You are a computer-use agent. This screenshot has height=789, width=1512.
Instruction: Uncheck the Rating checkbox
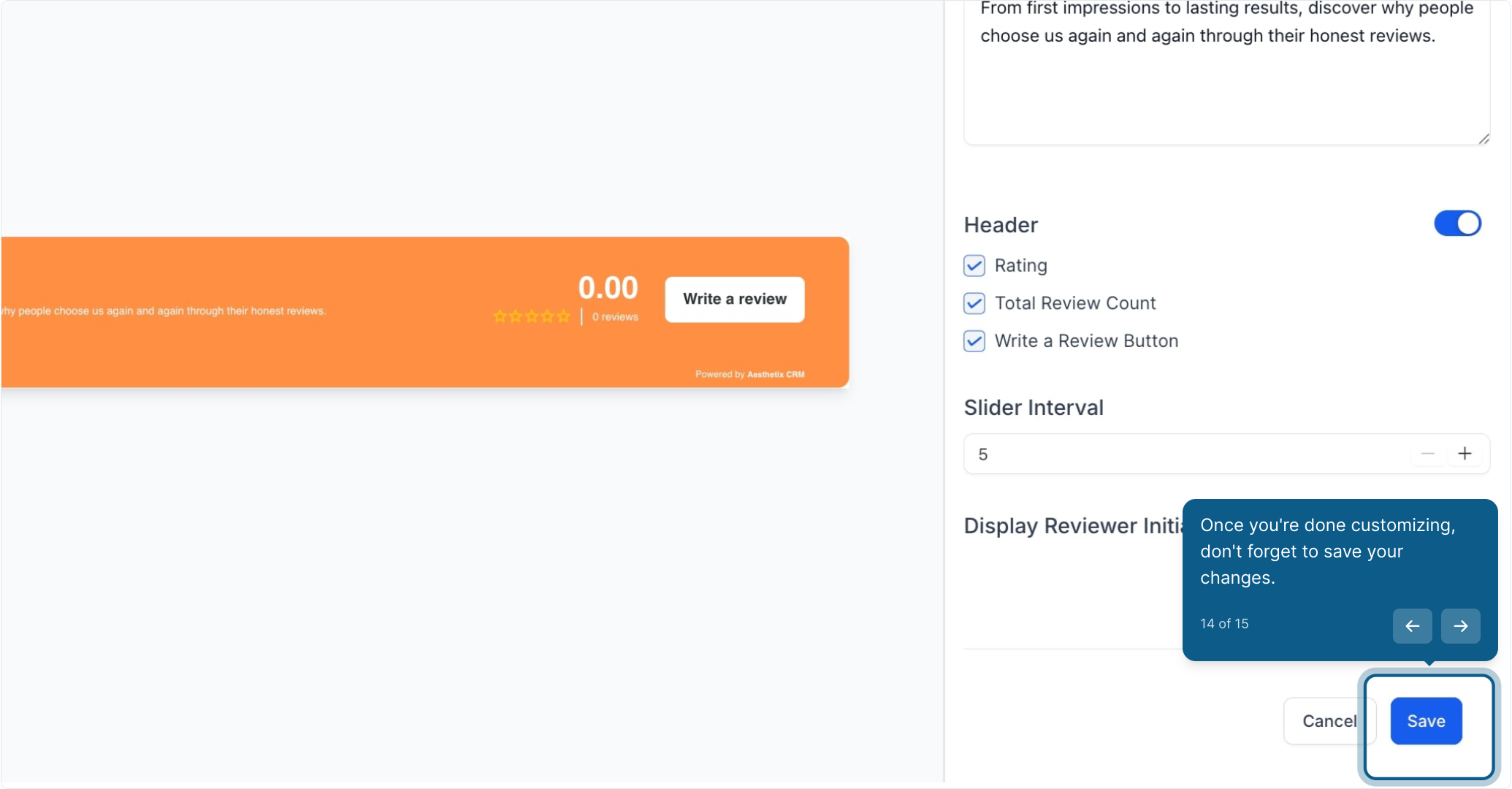[x=974, y=265]
